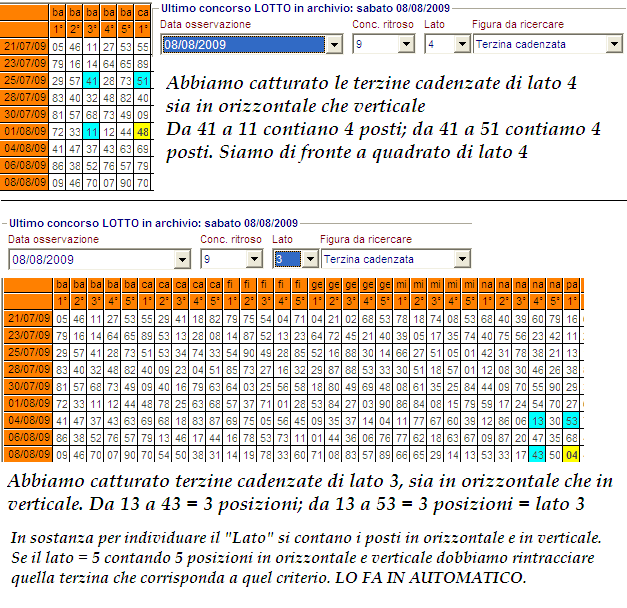
Task: Click the first 'ge' column header in wide table
Action: click(316, 285)
